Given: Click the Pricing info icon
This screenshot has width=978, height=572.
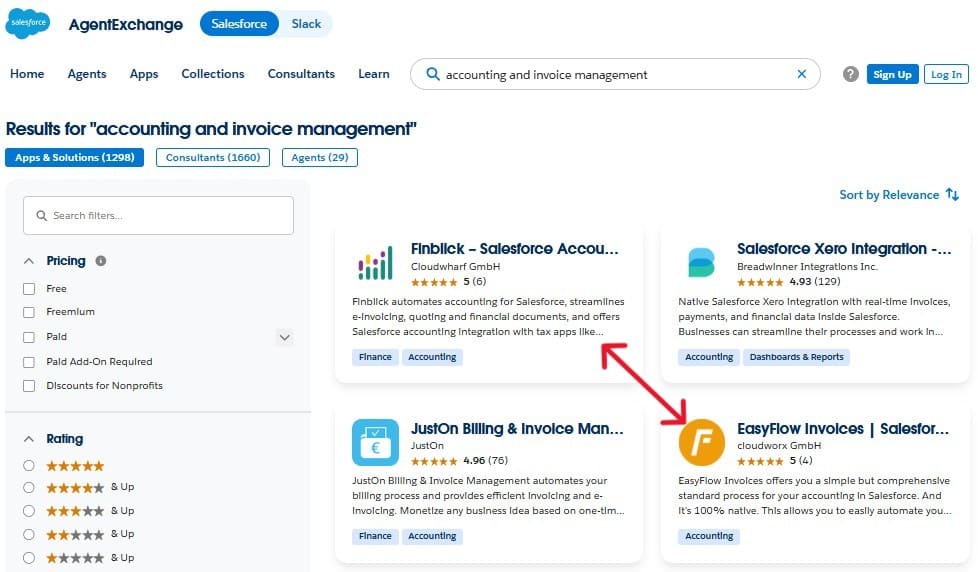Looking at the screenshot, I should click(x=100, y=261).
